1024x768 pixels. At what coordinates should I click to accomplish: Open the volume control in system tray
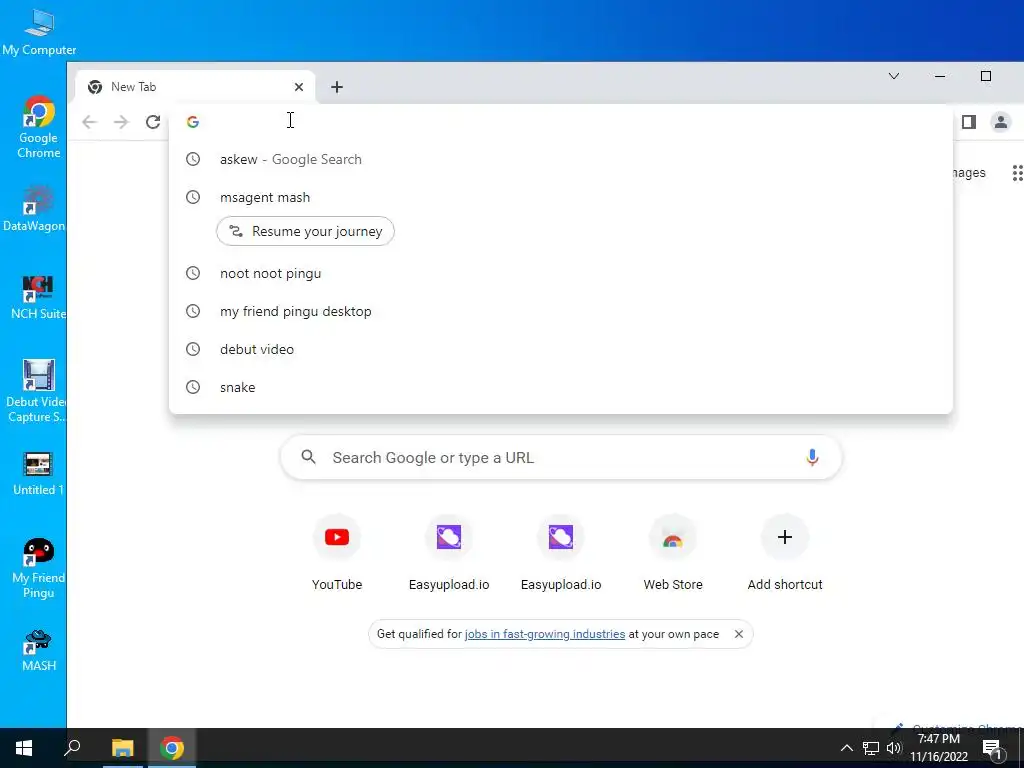894,748
